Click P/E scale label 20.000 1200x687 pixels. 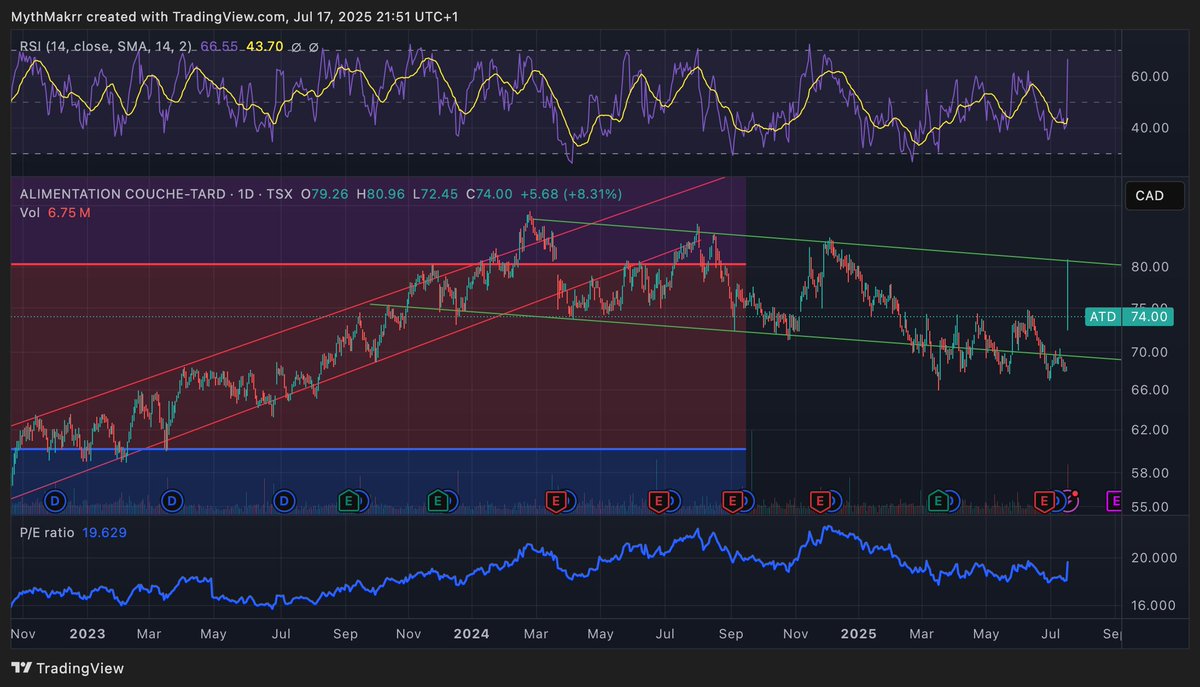1155,558
